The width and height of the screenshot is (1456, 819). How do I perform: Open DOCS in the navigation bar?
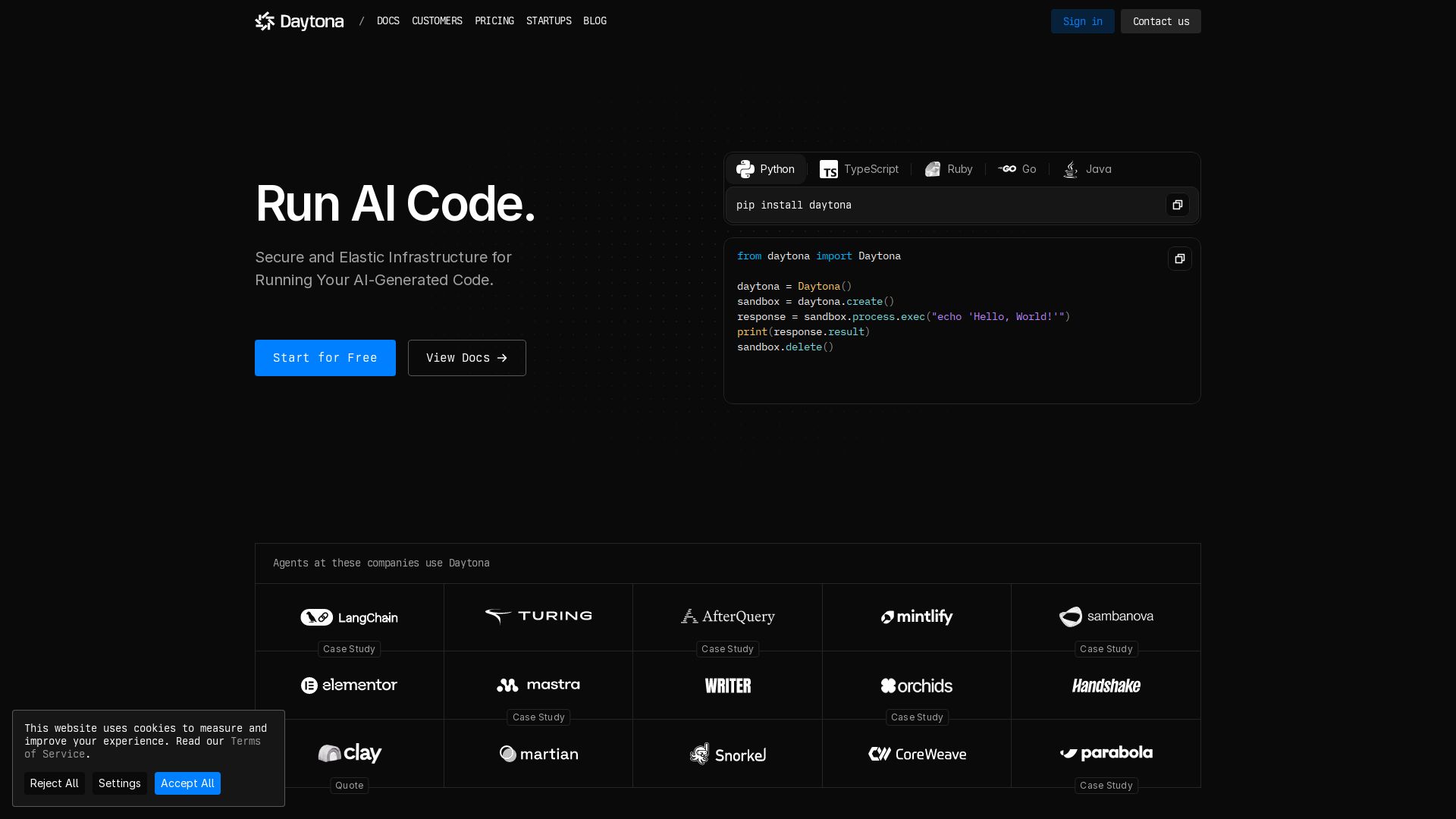388,21
